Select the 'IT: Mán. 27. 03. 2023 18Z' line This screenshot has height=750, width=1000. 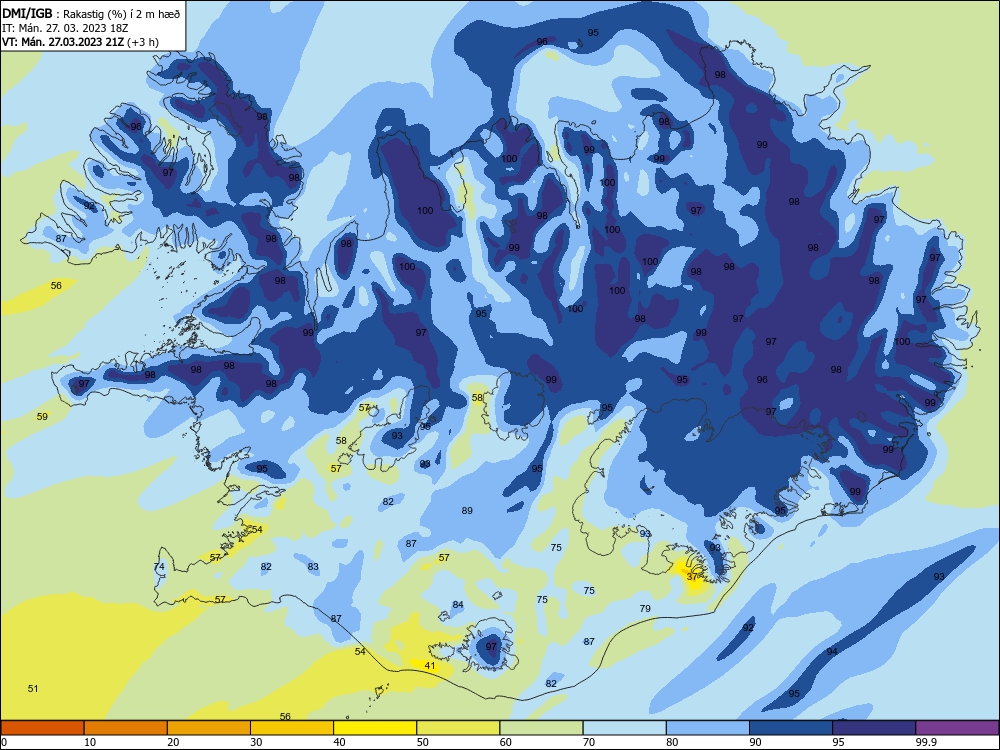tap(65, 28)
